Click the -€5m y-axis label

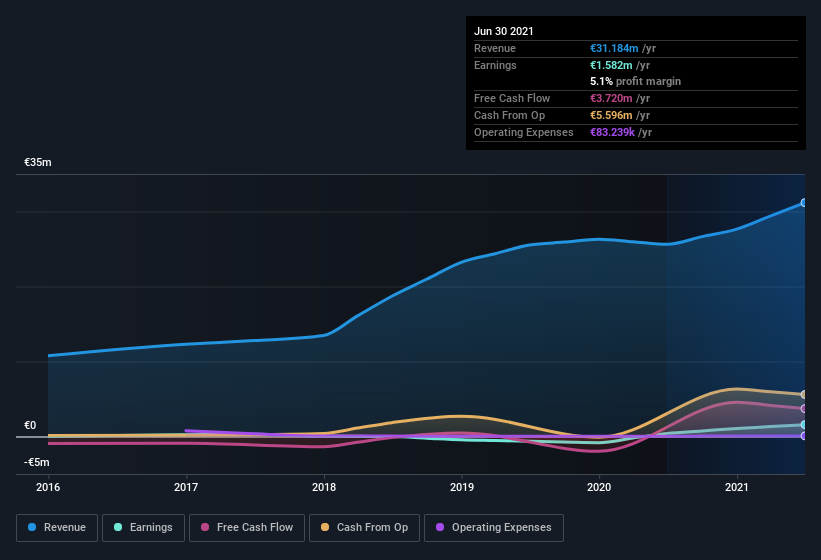click(37, 462)
